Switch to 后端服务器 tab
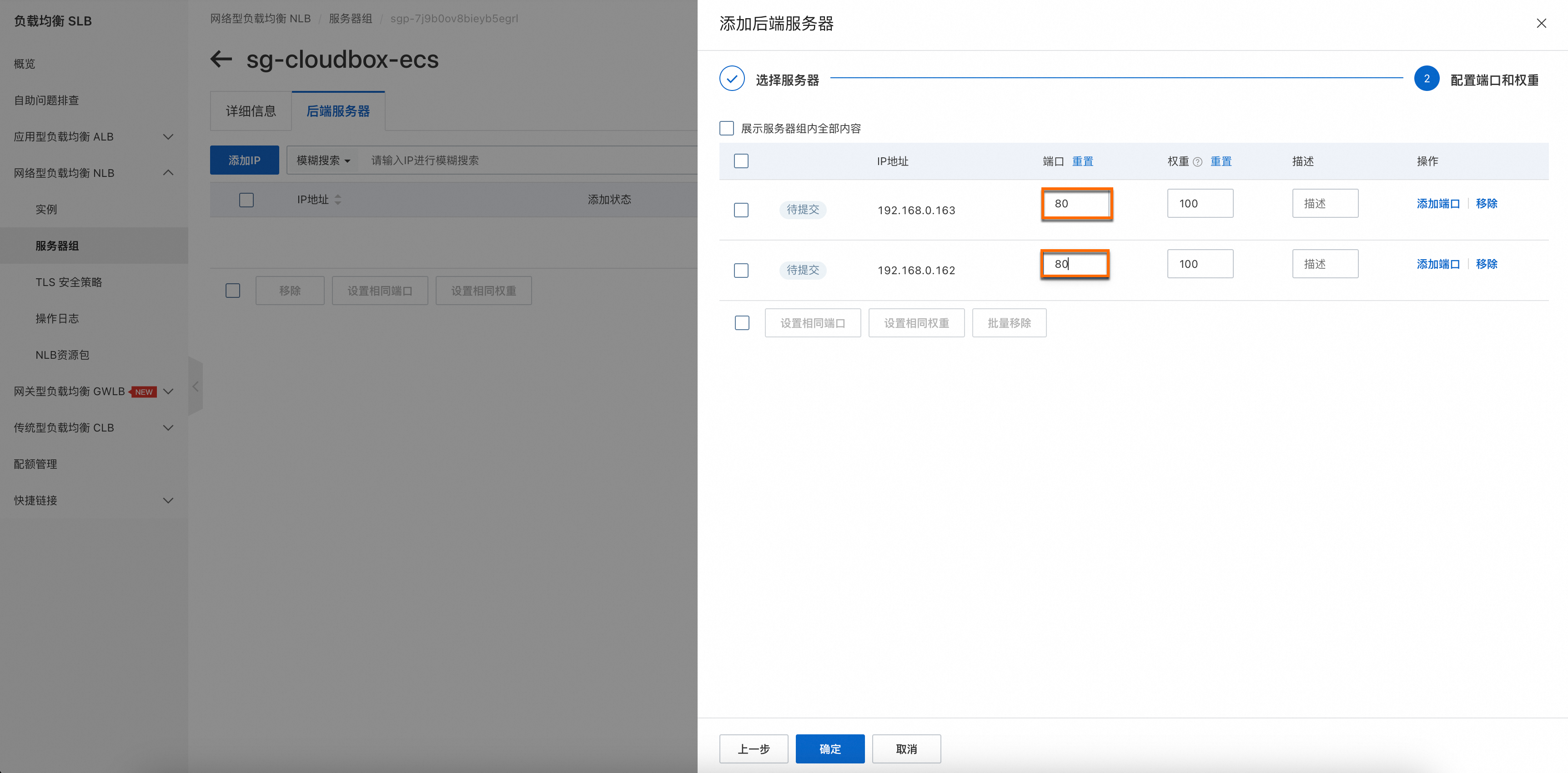The height and width of the screenshot is (773, 1568). click(x=338, y=111)
